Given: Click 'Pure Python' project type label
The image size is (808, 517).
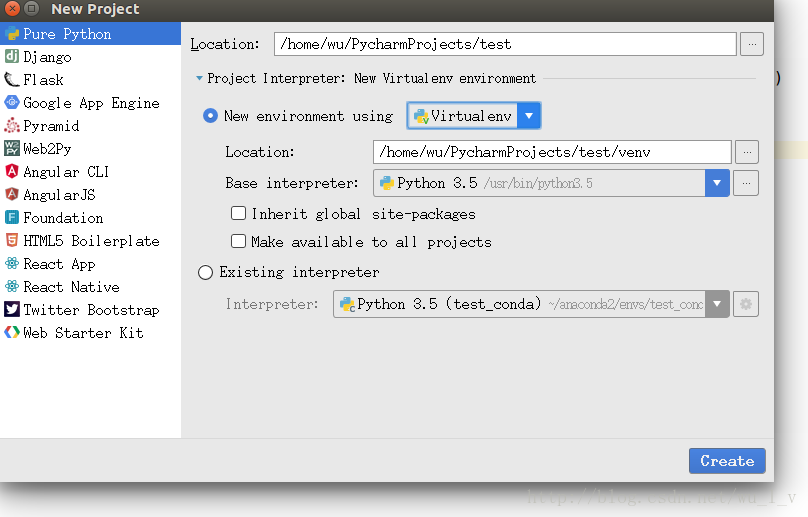Looking at the screenshot, I should 67,34.
